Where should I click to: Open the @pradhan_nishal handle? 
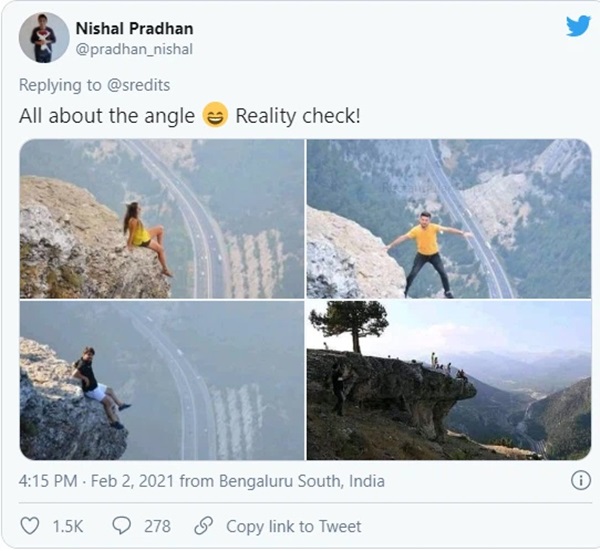(134, 49)
